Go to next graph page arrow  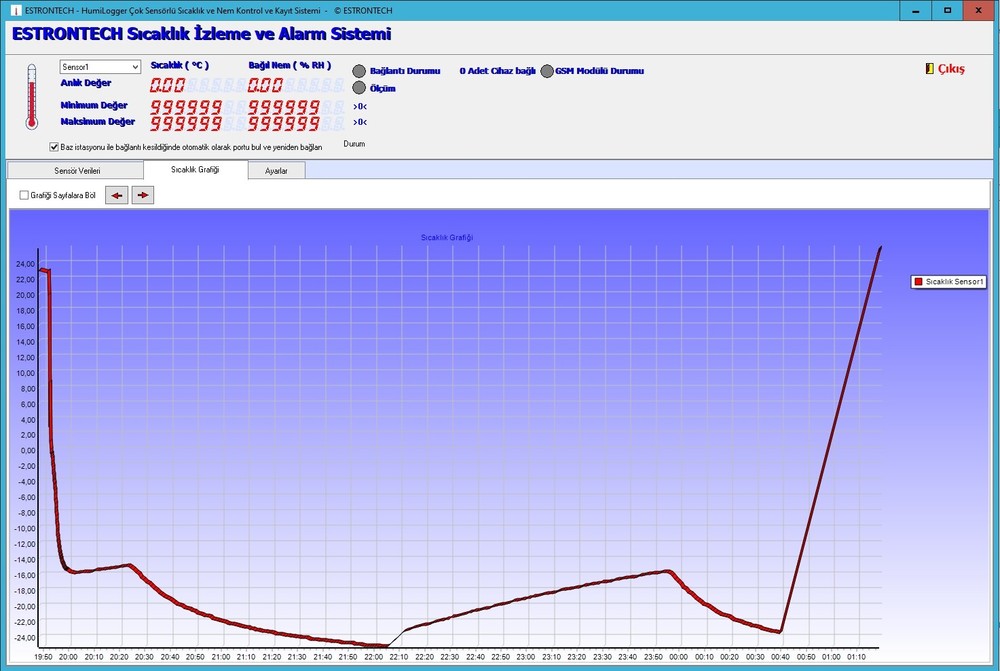(x=143, y=195)
